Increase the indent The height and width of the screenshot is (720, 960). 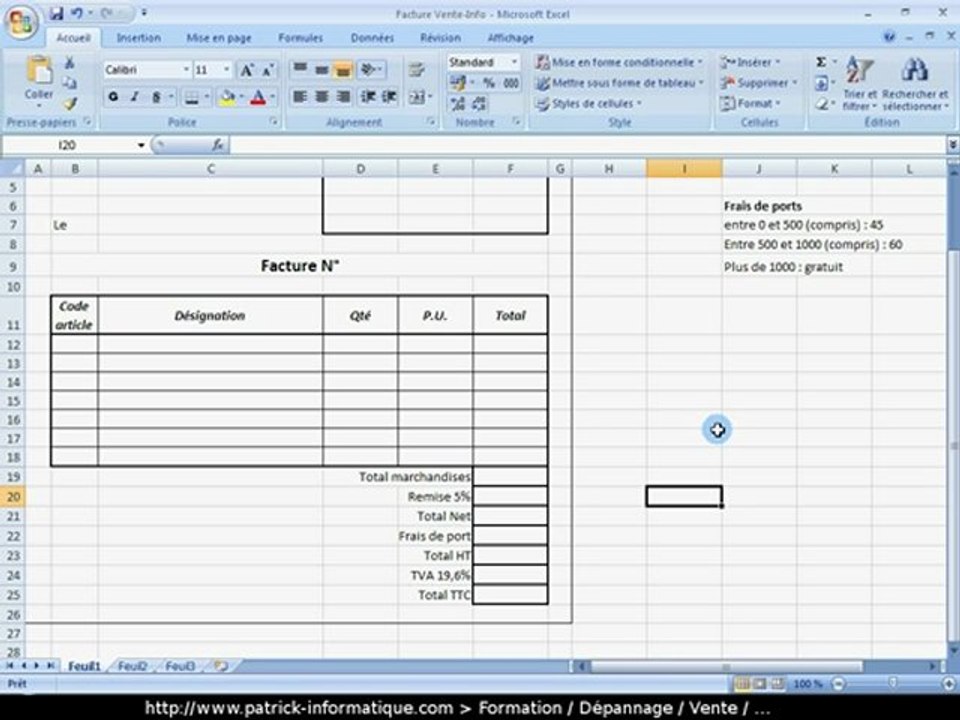pyautogui.click(x=389, y=97)
